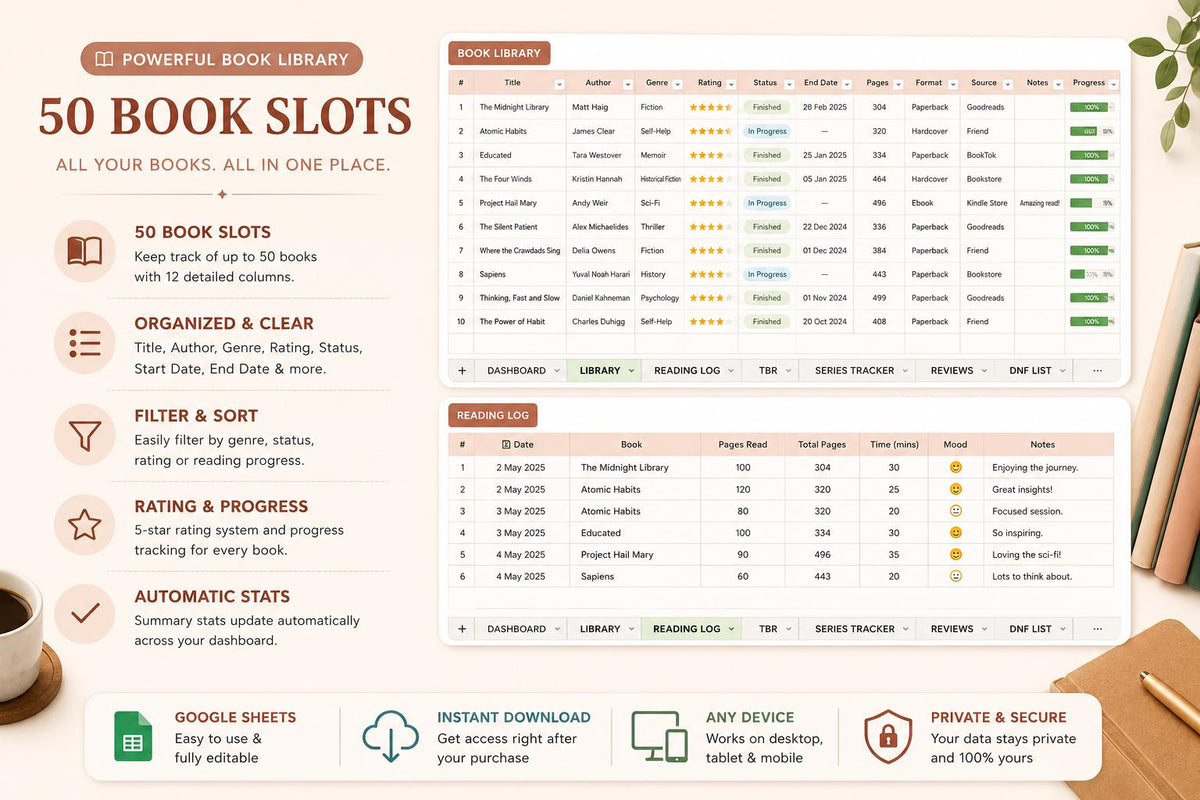The image size is (1200, 800).
Task: Click the star rating for The Silent Patient
Action: point(711,227)
